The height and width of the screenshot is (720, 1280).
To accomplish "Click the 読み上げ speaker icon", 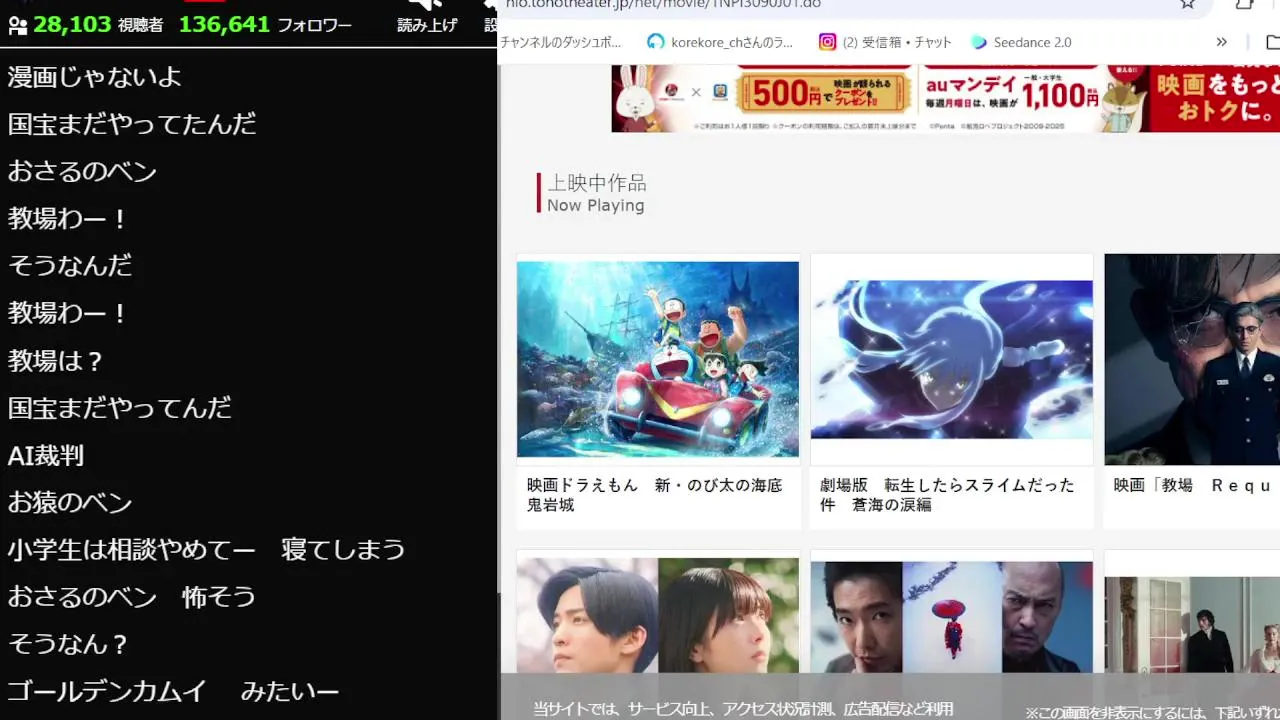I will [427, 5].
